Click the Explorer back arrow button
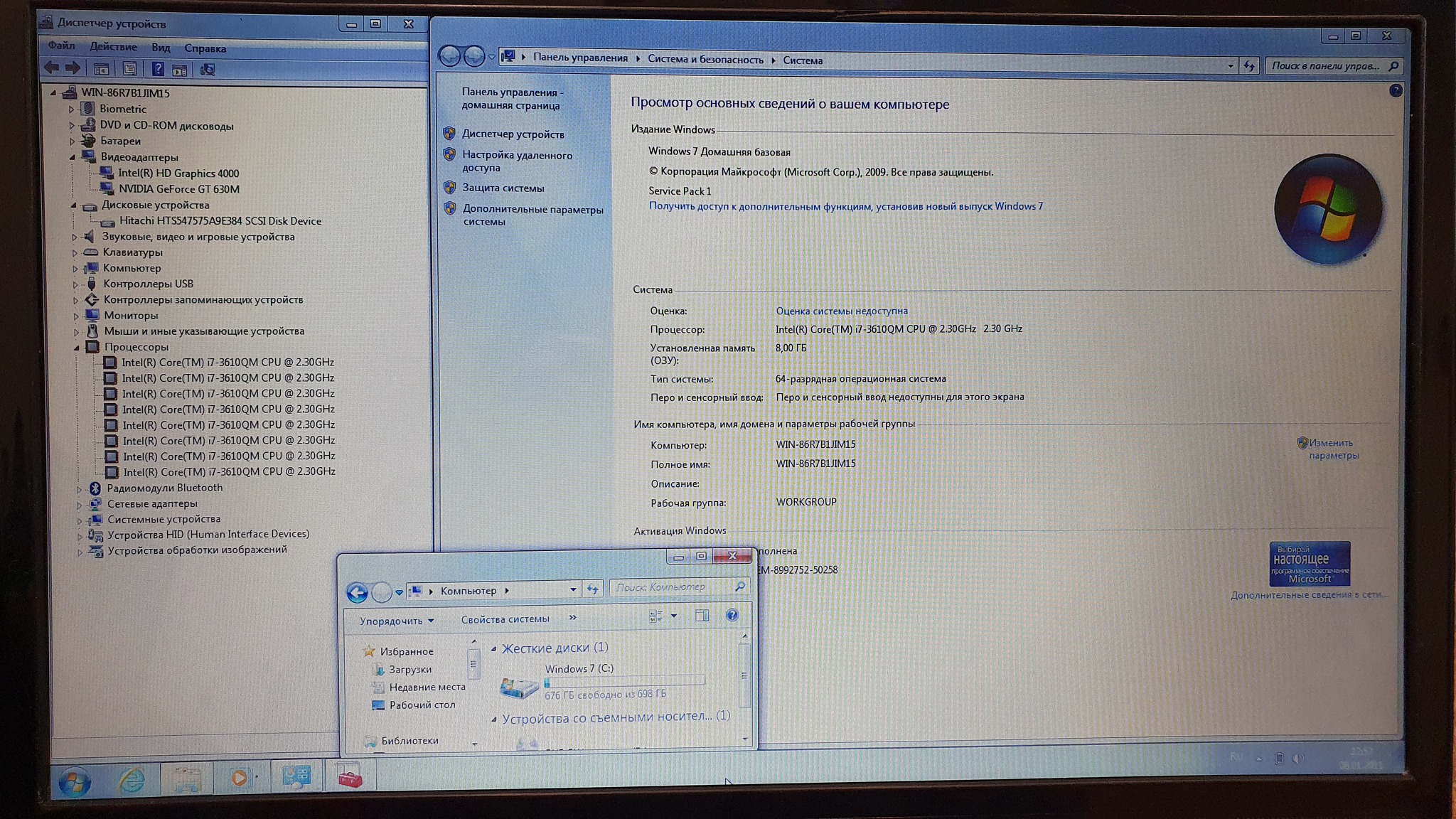Screen dimensions: 1456x819 click(x=357, y=591)
